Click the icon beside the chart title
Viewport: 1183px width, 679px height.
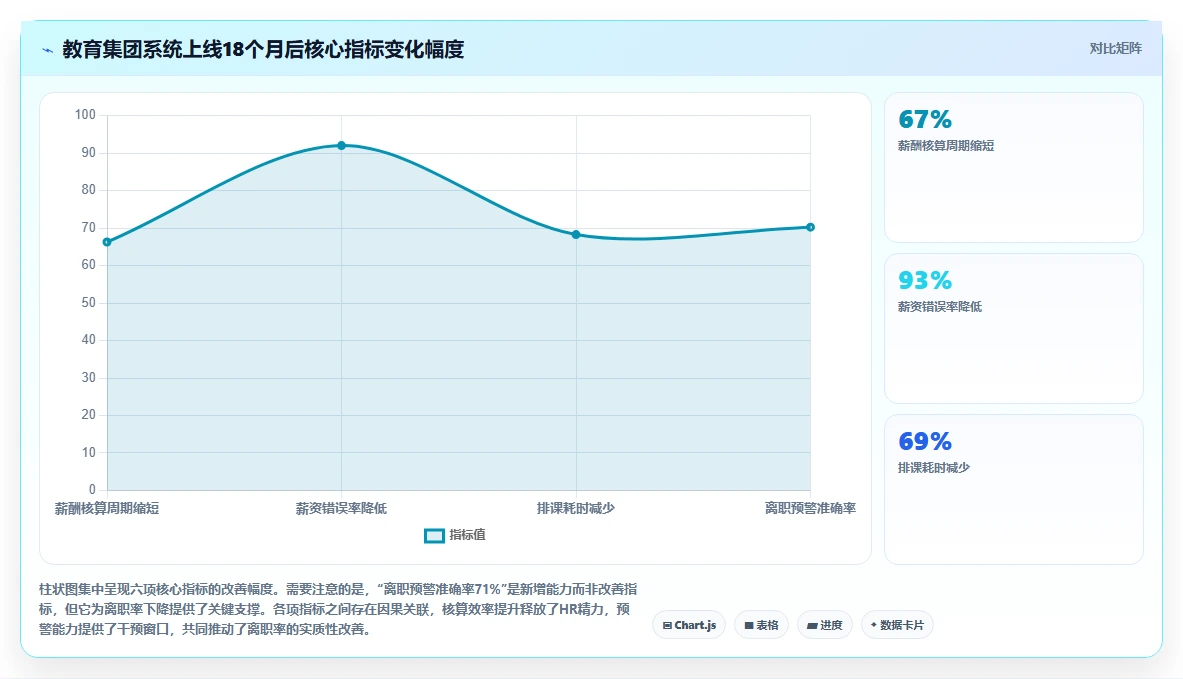point(48,51)
